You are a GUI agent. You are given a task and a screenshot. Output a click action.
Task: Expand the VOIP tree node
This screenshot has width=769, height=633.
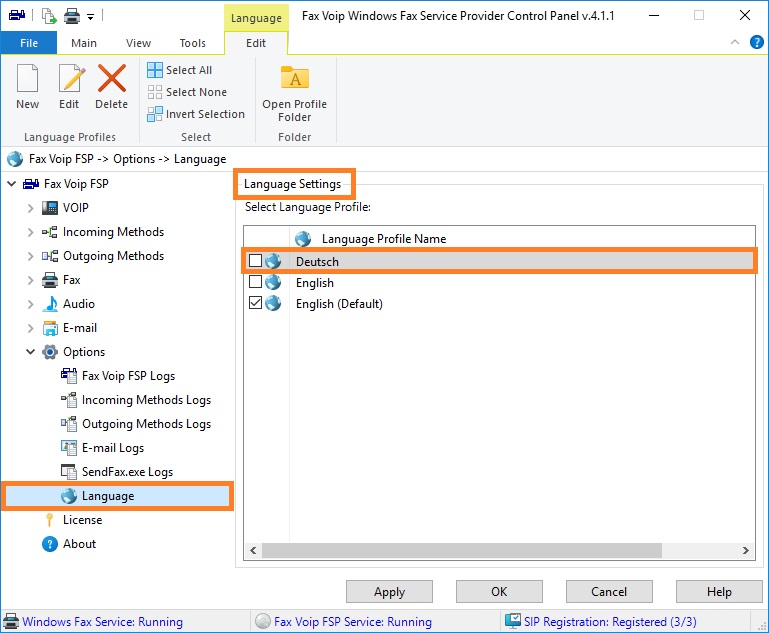pyautogui.click(x=30, y=208)
